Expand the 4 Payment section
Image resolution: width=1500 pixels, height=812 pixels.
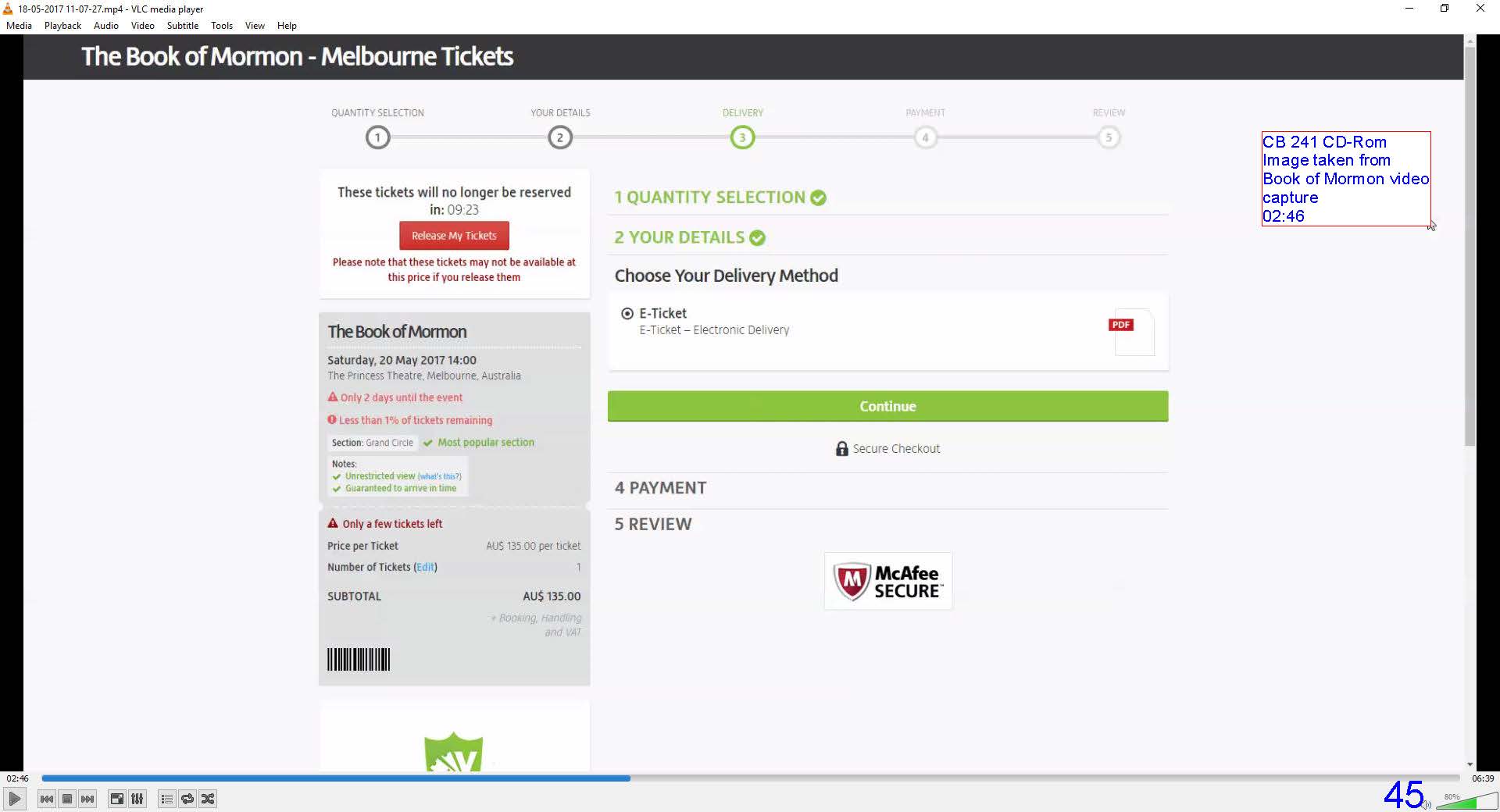660,488
